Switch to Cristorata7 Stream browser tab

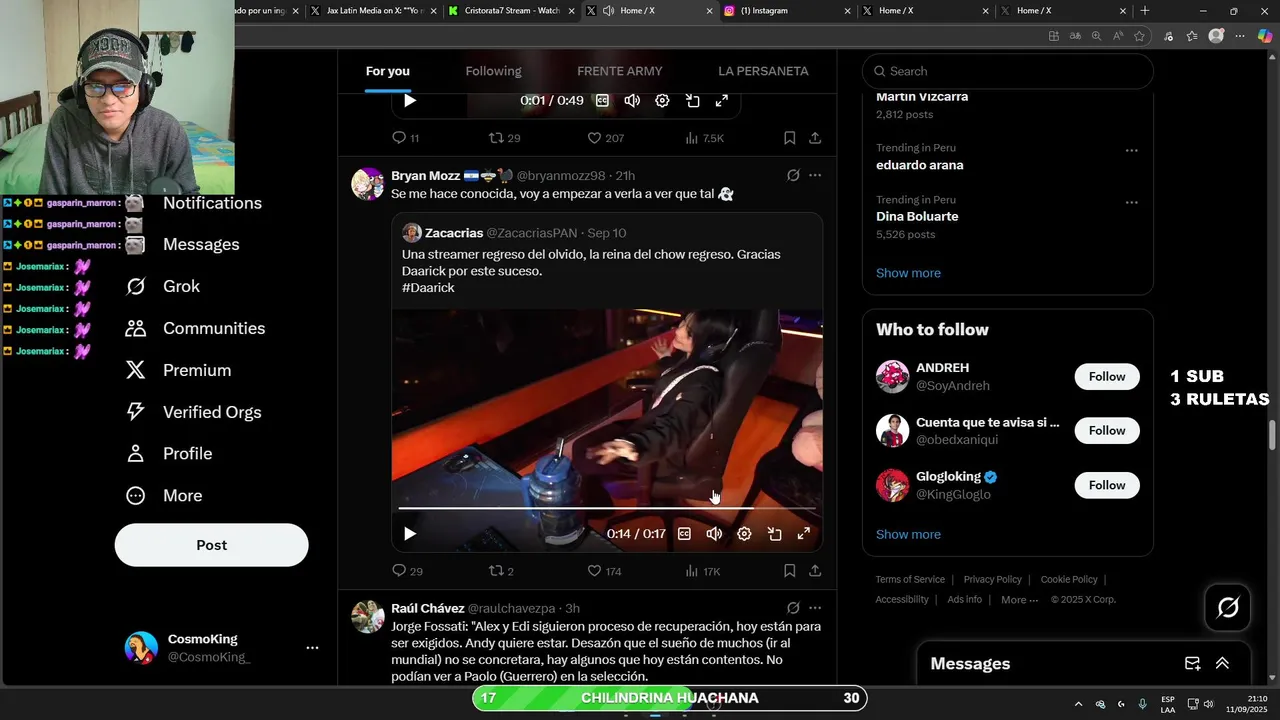coord(512,11)
